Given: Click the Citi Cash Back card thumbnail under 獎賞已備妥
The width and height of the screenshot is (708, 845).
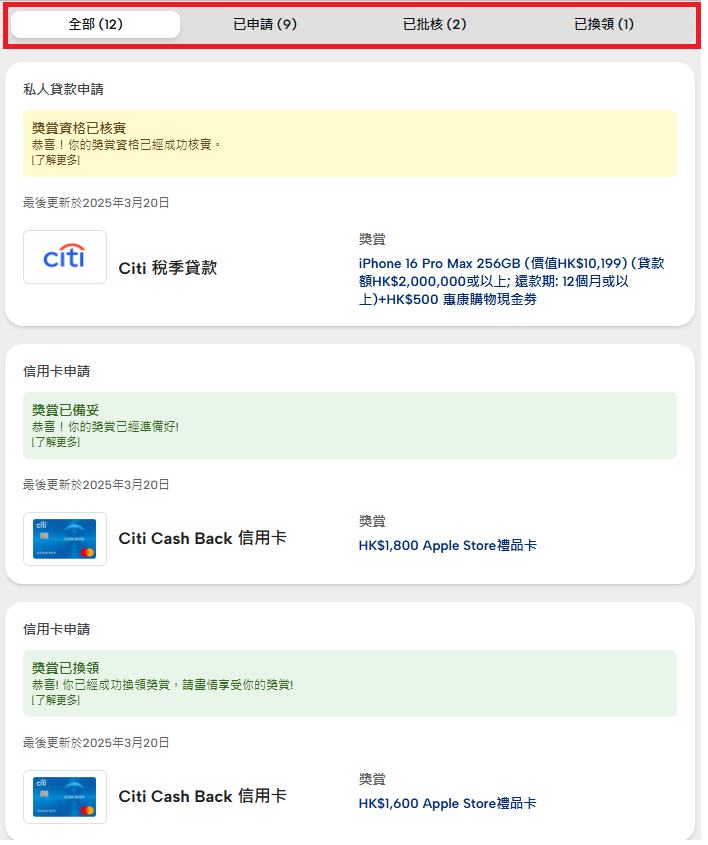Looking at the screenshot, I should [x=64, y=538].
